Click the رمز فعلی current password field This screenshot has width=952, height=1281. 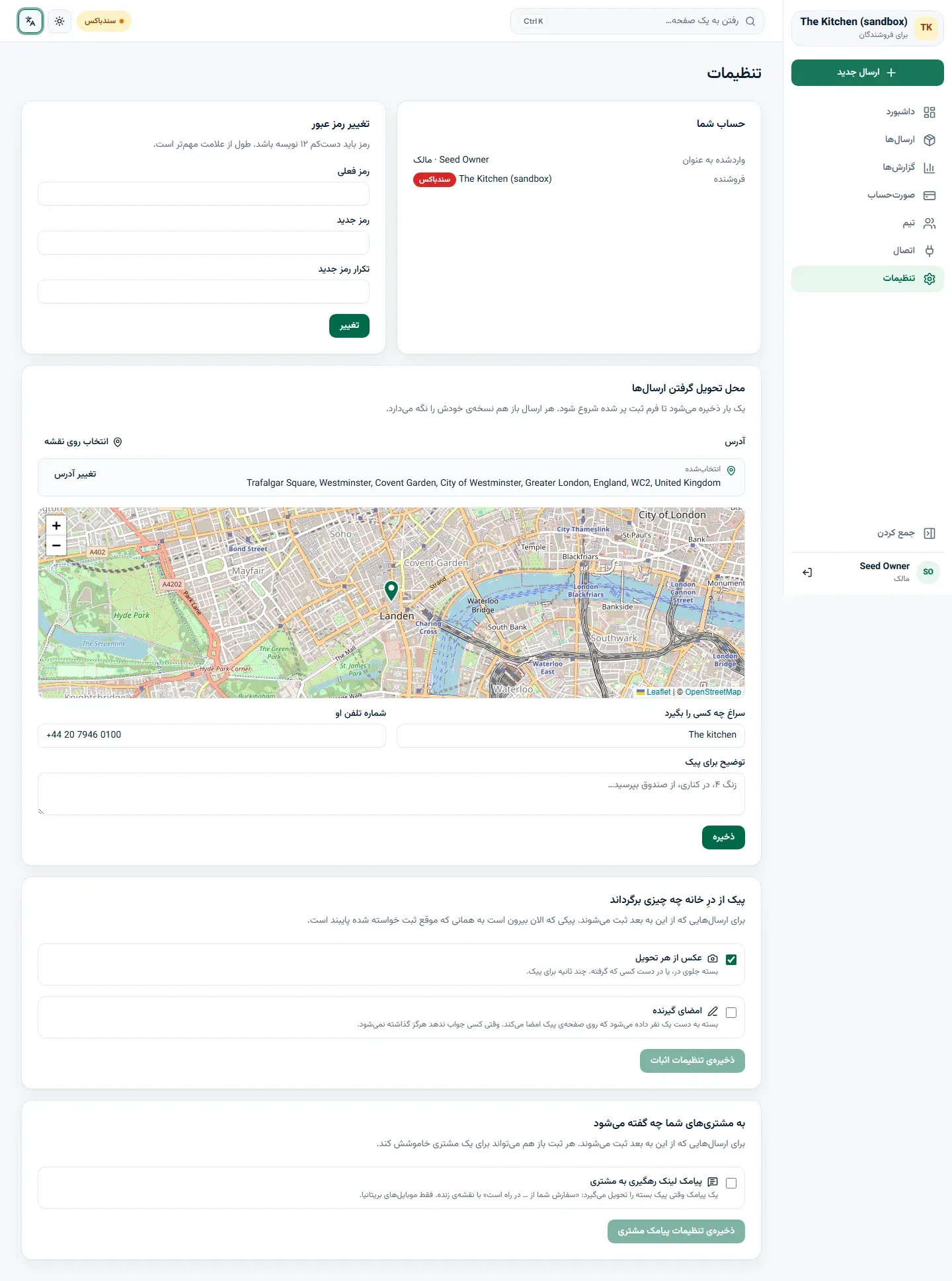204,194
